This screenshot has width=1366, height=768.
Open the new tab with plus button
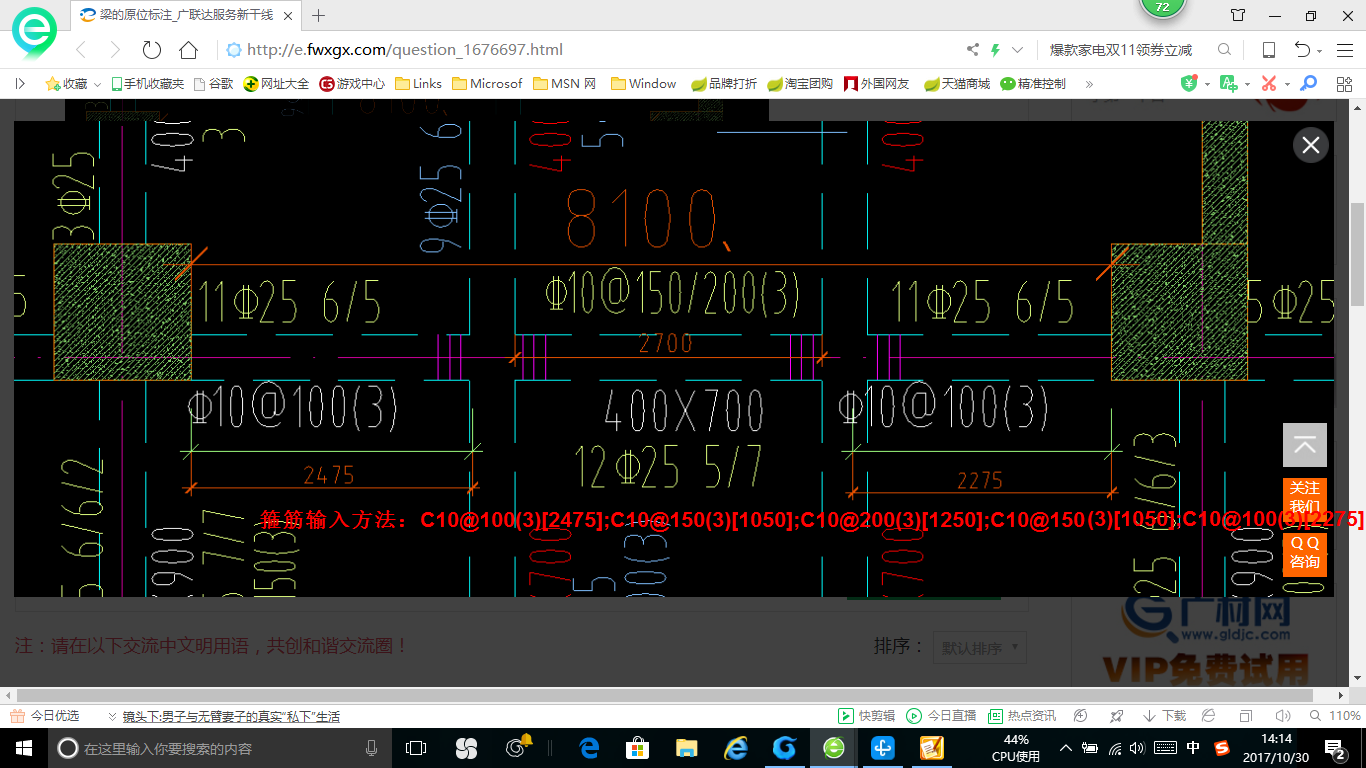click(319, 15)
